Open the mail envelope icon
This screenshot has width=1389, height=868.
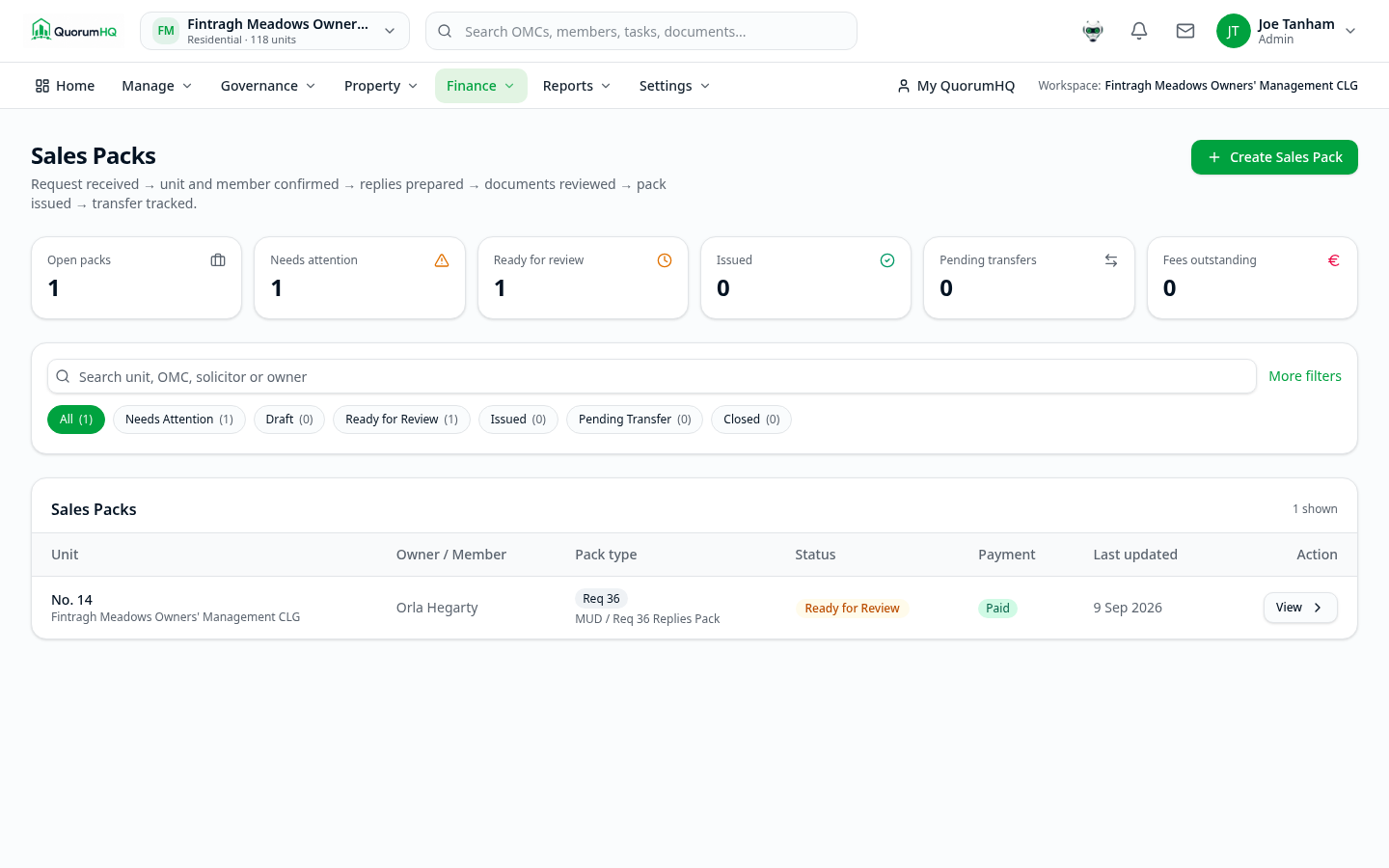(x=1185, y=31)
